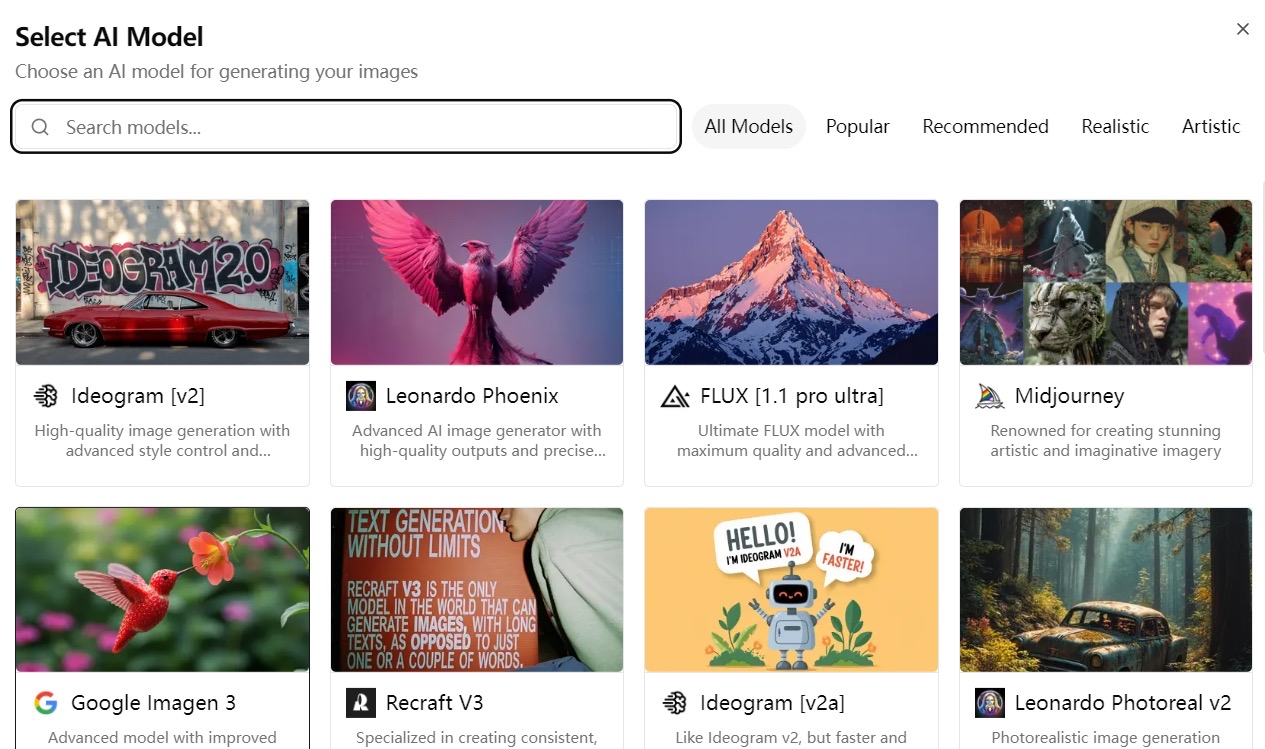The width and height of the screenshot is (1265, 749).
Task: Click the Leonardo Phoenix avatar icon
Action: (361, 396)
